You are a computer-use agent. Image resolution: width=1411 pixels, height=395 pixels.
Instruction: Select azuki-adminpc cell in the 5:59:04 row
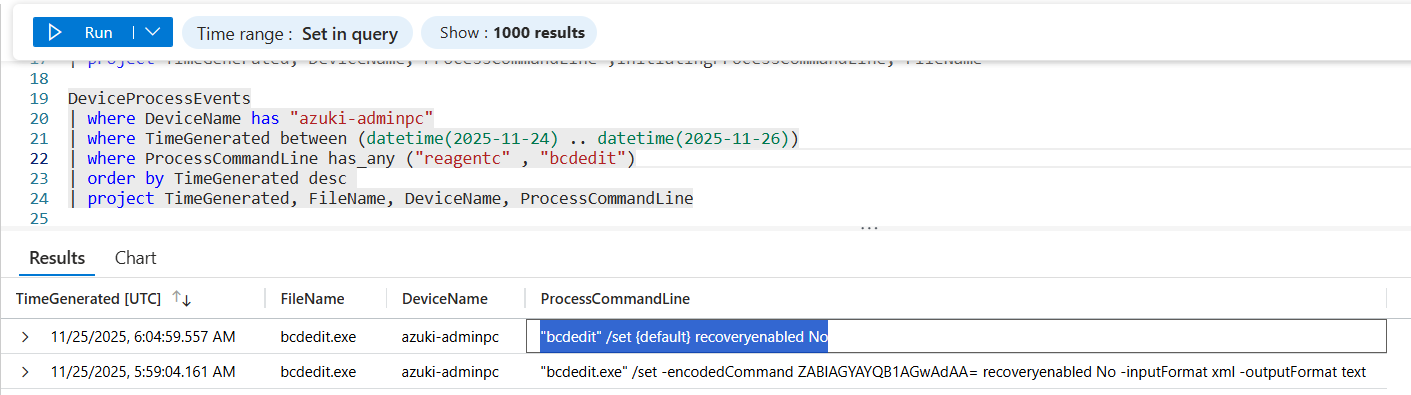coord(450,372)
